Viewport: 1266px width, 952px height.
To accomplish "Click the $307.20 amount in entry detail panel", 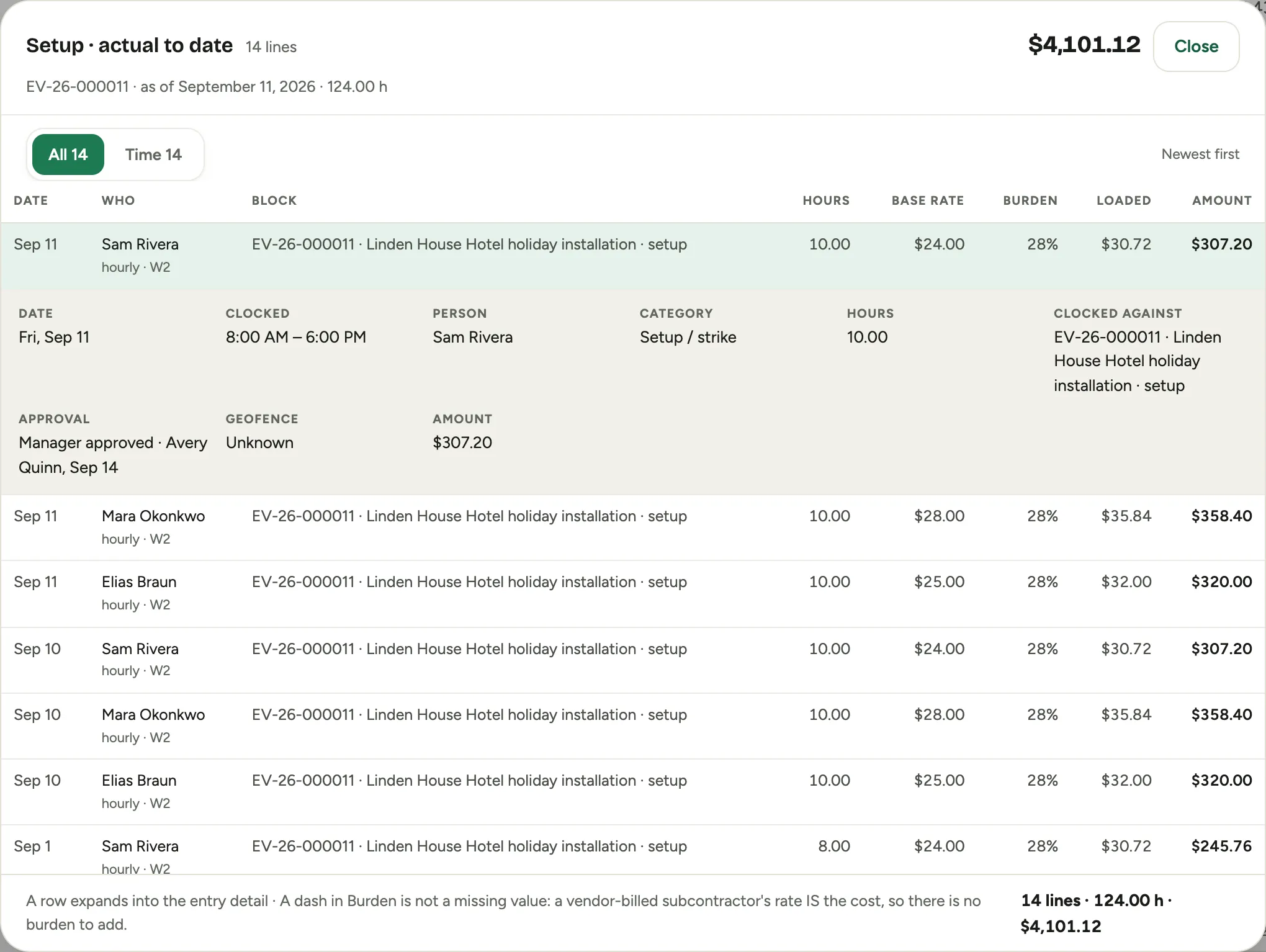I will pos(462,442).
